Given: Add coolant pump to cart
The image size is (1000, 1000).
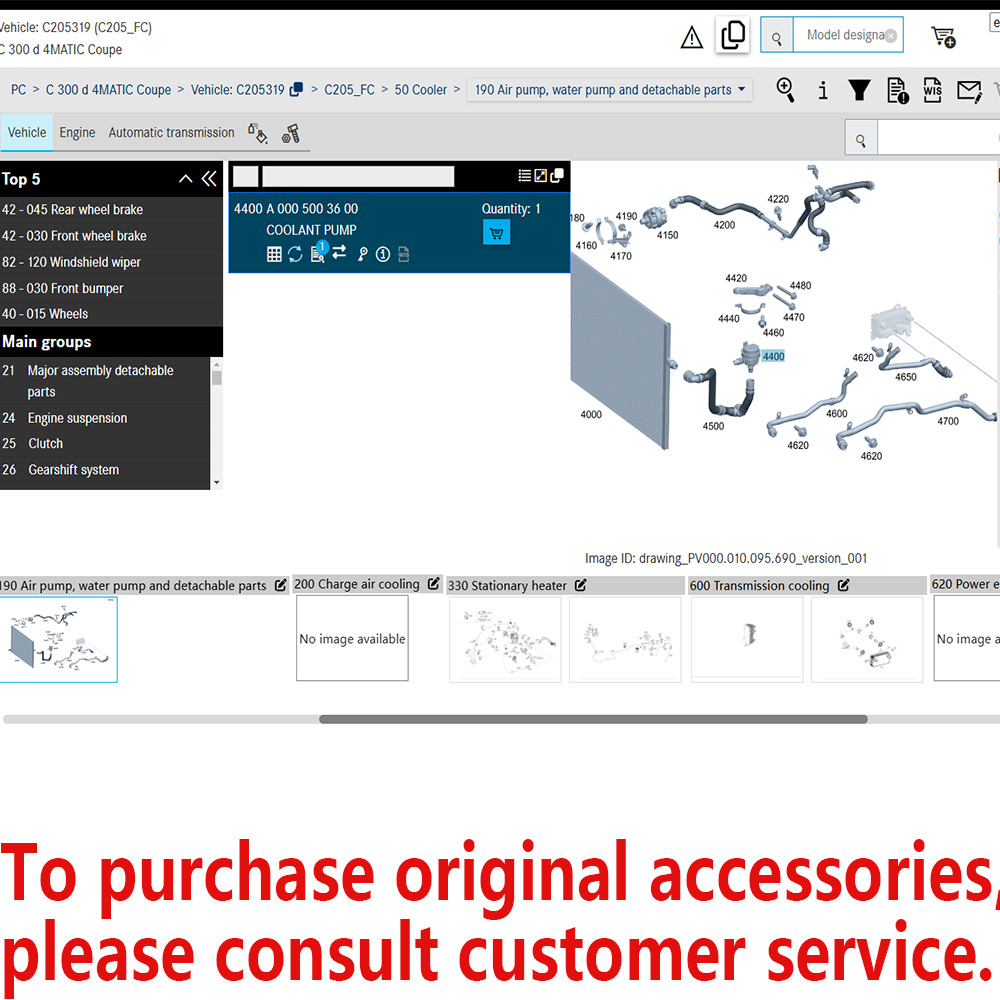Looking at the screenshot, I should (x=496, y=233).
